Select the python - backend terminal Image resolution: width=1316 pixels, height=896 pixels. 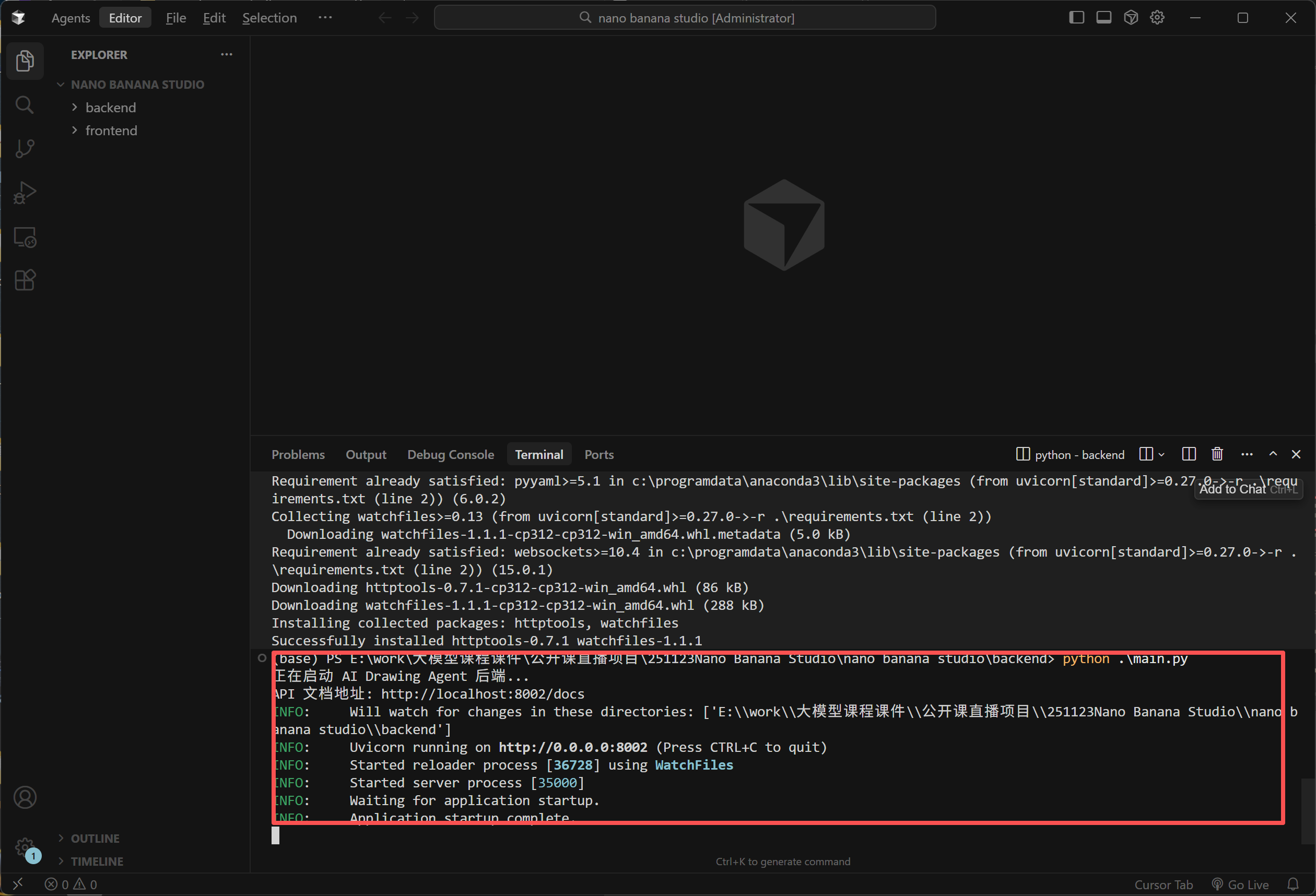tap(1070, 454)
